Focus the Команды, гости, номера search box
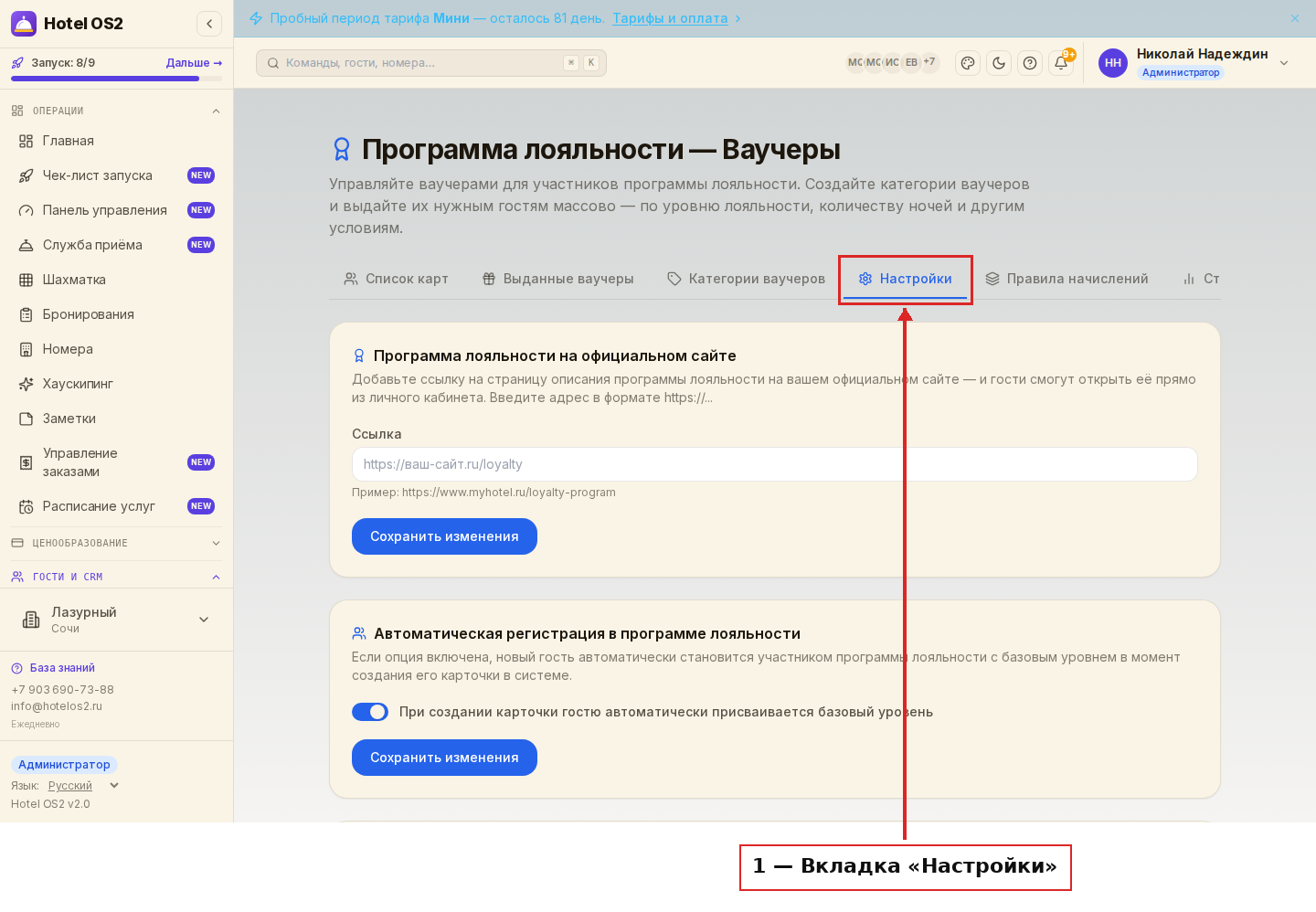 click(431, 63)
